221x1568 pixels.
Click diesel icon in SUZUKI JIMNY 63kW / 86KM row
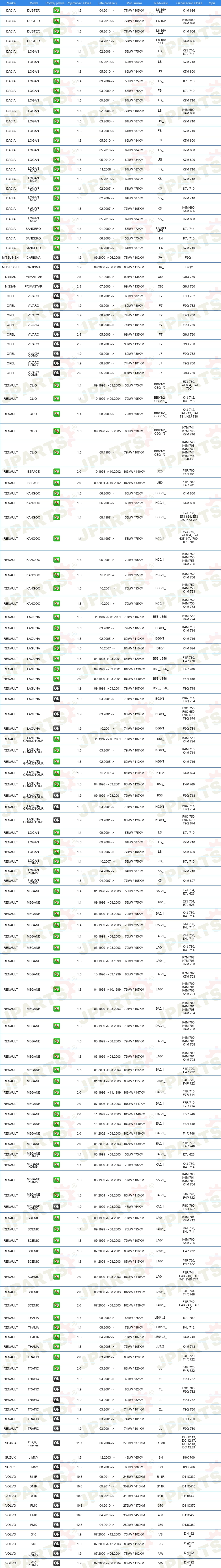point(57,1467)
